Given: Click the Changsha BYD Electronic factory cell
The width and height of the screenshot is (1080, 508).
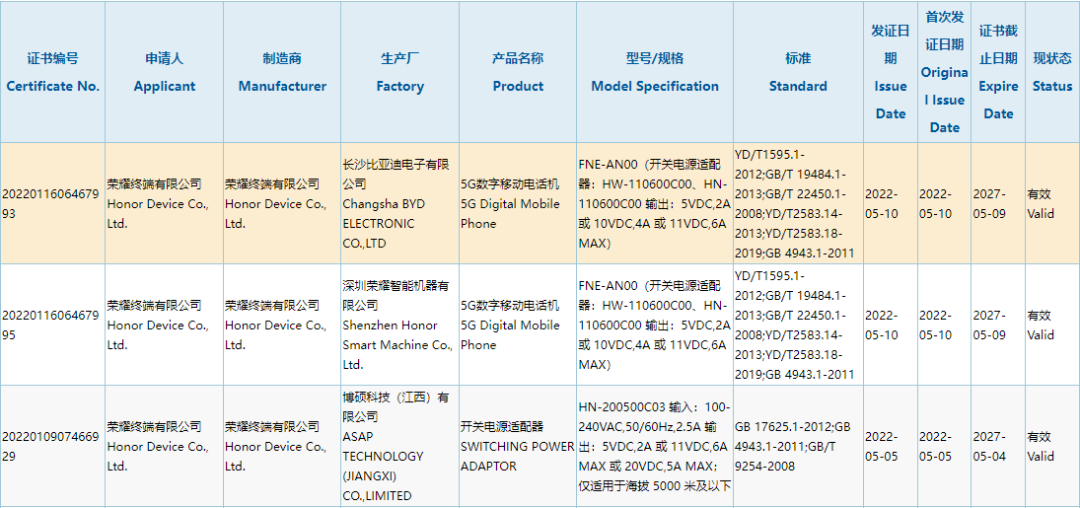Looking at the screenshot, I should [398, 204].
